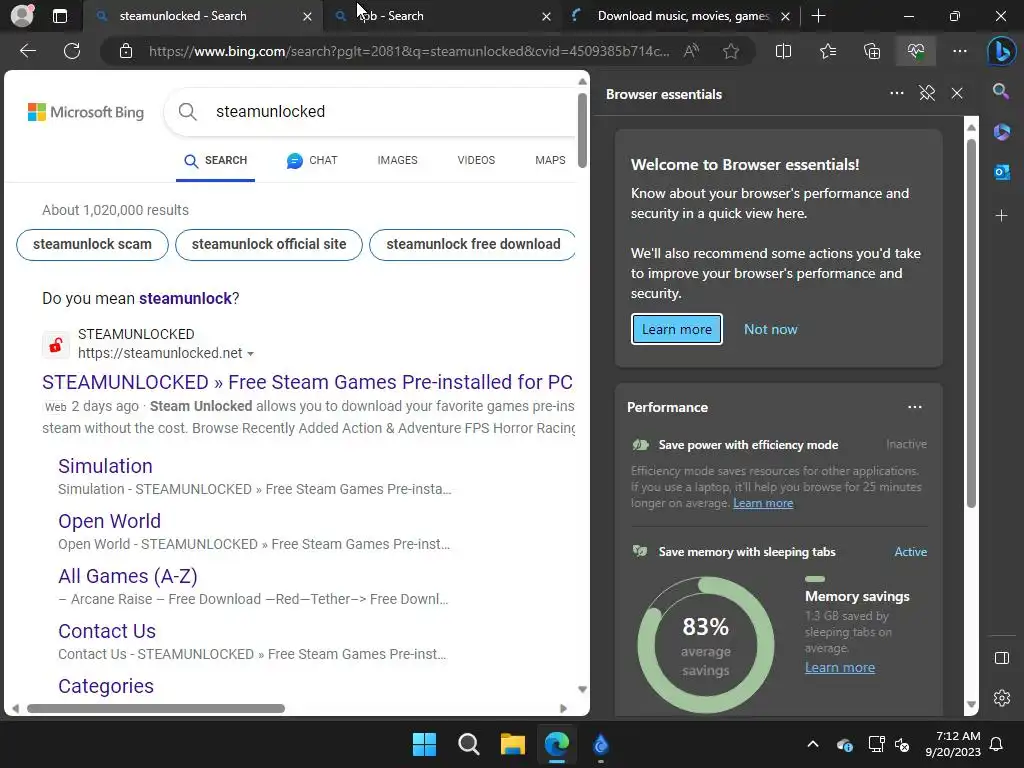Close the steamunlocked search tab
The image size is (1024, 768).
pos(307,16)
